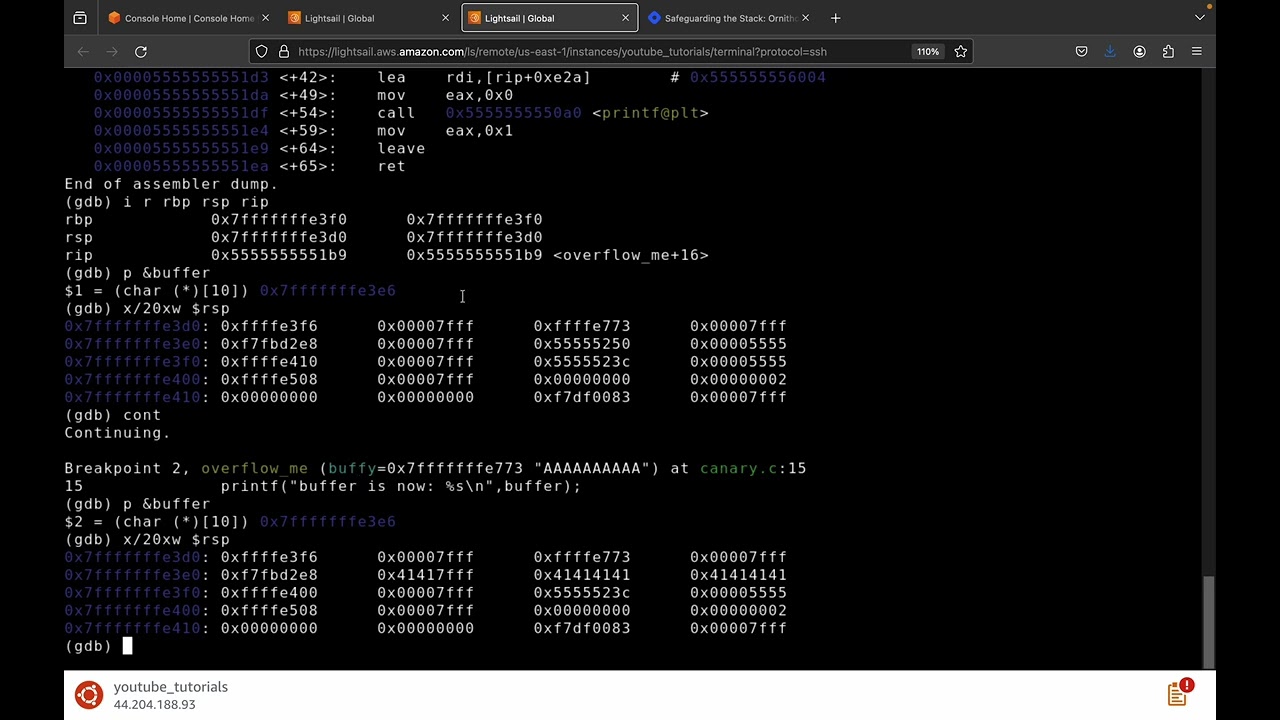Reset the 110% zoom level

coord(928,52)
